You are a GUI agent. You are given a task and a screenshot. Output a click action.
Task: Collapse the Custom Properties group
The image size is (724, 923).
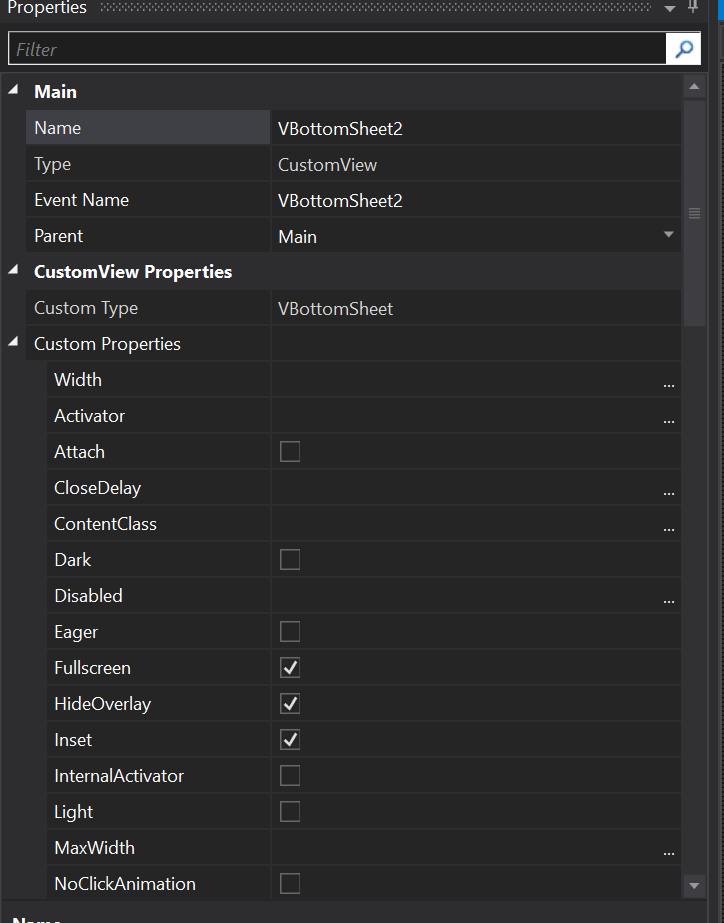(x=14, y=343)
